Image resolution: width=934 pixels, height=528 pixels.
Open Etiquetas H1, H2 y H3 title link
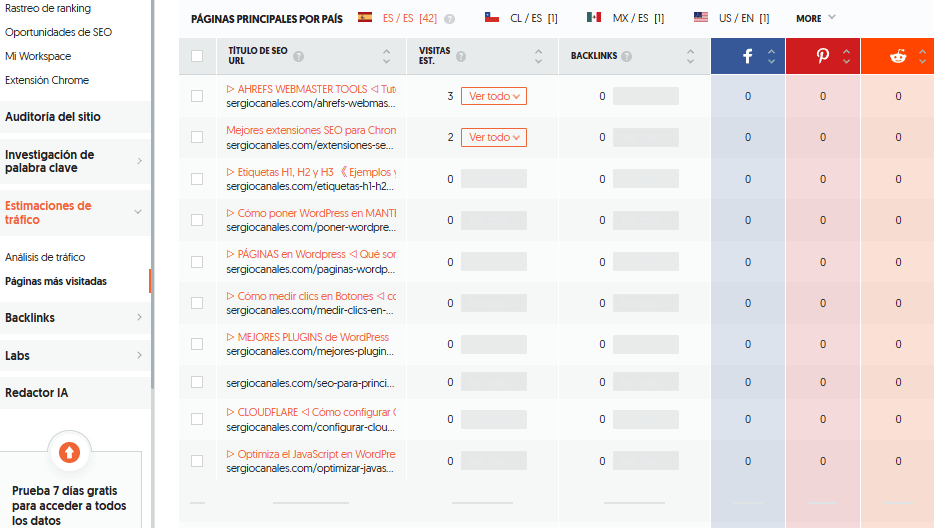point(311,172)
